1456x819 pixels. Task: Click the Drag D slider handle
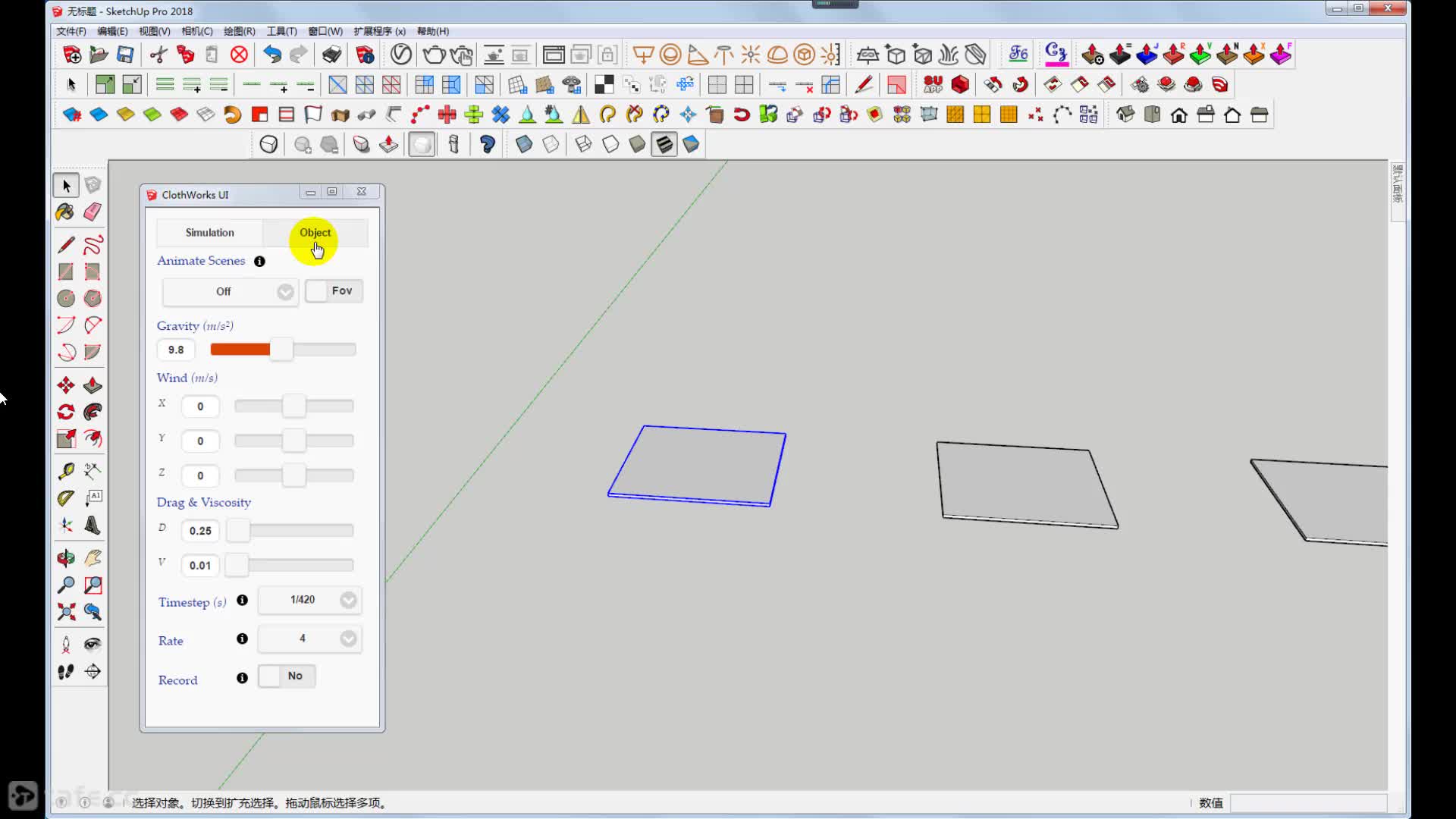pyautogui.click(x=238, y=531)
